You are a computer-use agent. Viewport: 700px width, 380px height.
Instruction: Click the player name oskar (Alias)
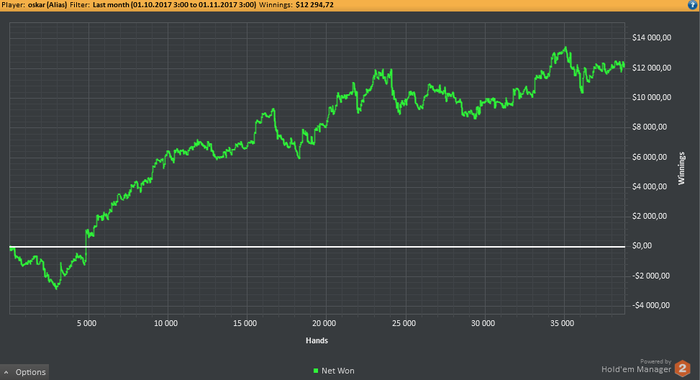(47, 5)
